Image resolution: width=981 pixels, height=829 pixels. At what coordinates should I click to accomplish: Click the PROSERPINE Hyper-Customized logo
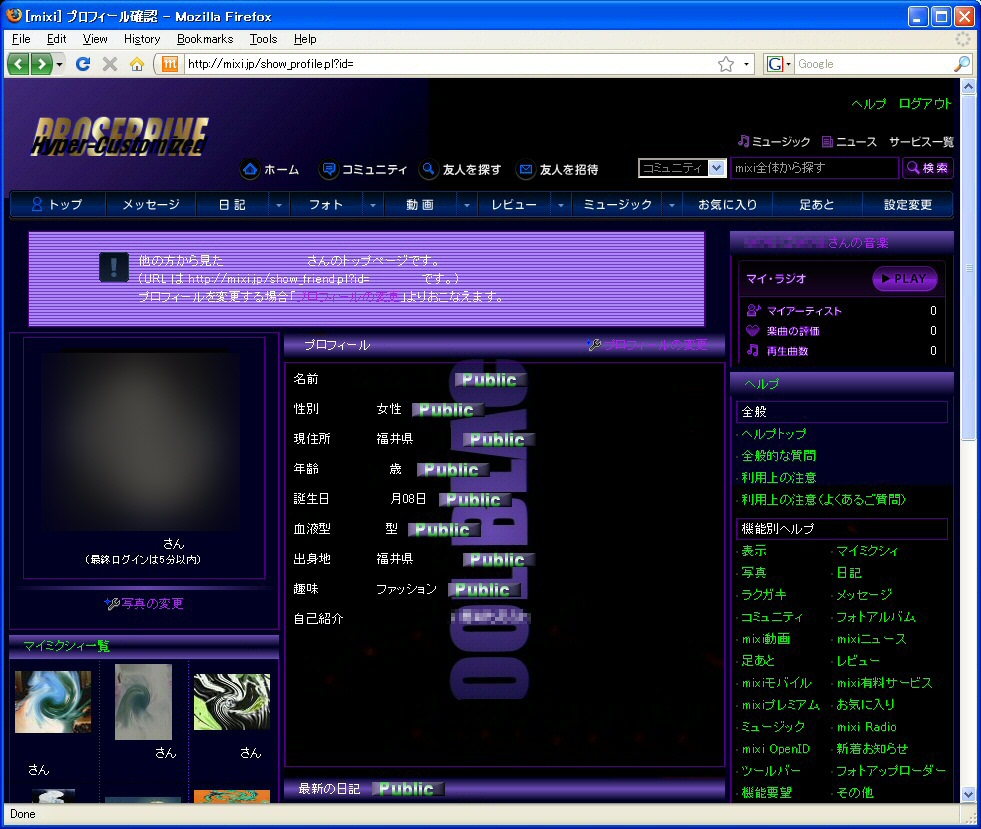119,136
